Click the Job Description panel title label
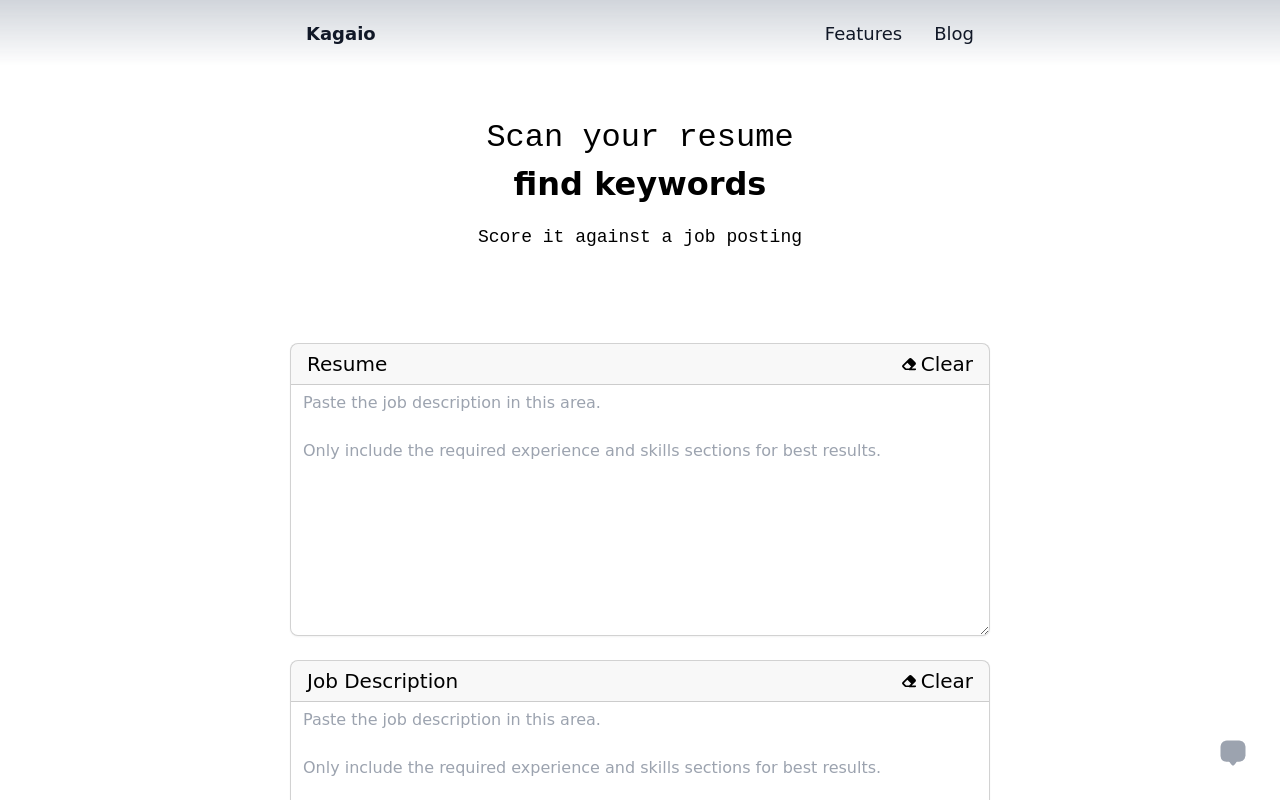Screen dimensions: 1280x800 pos(382,681)
